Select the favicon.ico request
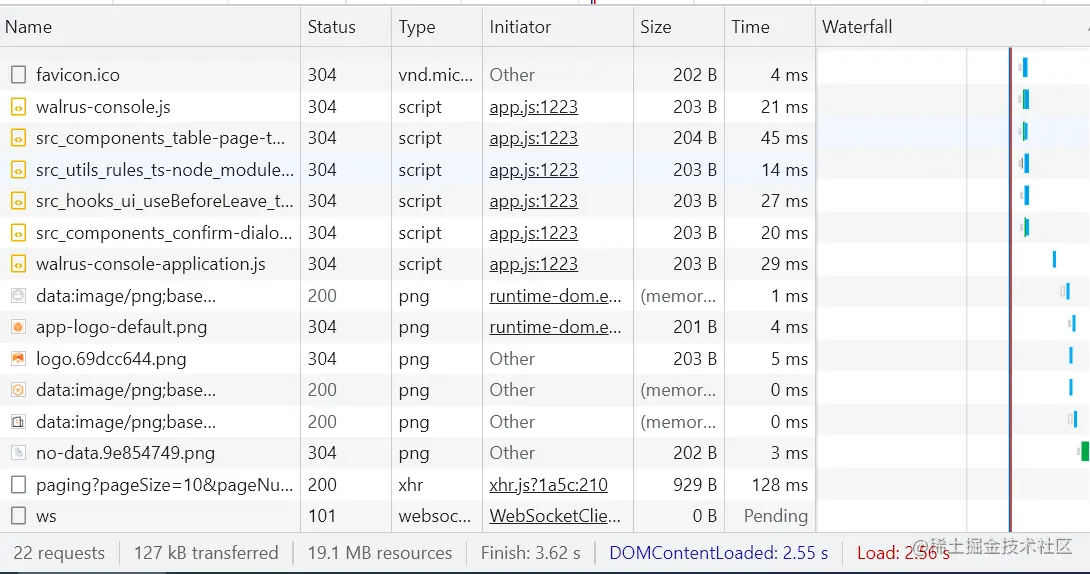1090x574 pixels. (78, 74)
